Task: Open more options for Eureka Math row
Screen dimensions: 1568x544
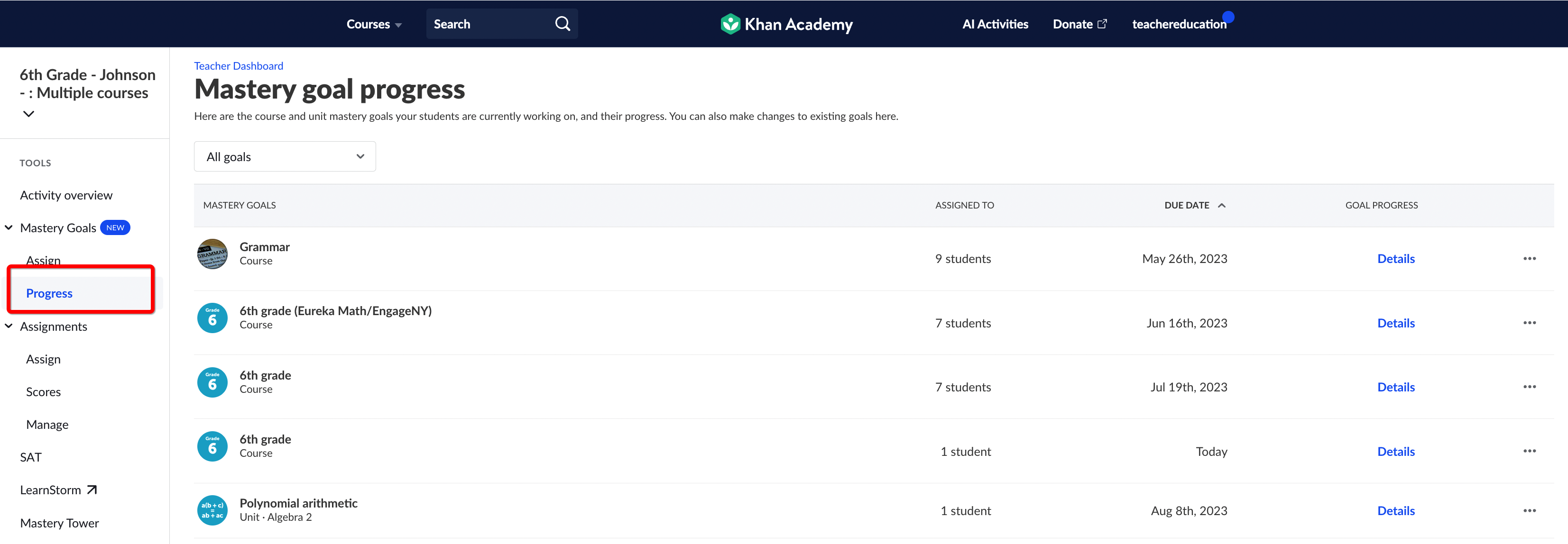Action: pos(1529,323)
